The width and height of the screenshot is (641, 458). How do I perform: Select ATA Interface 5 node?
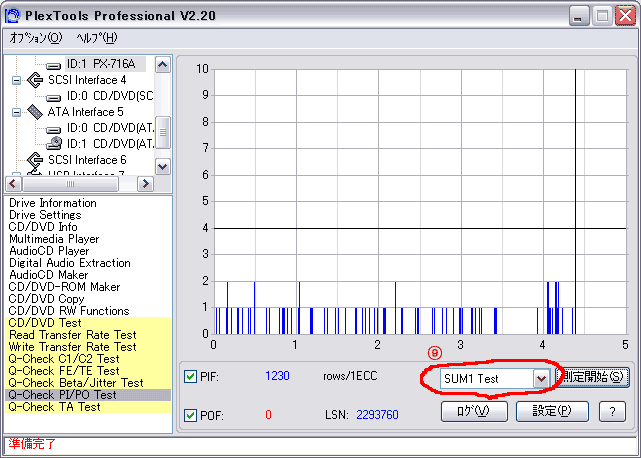point(85,112)
